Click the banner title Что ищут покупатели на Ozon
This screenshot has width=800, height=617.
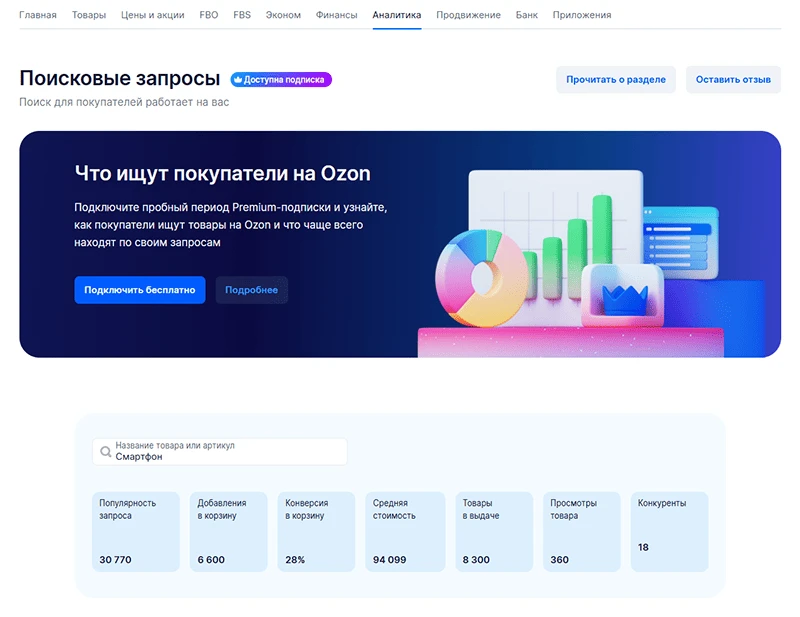click(222, 174)
